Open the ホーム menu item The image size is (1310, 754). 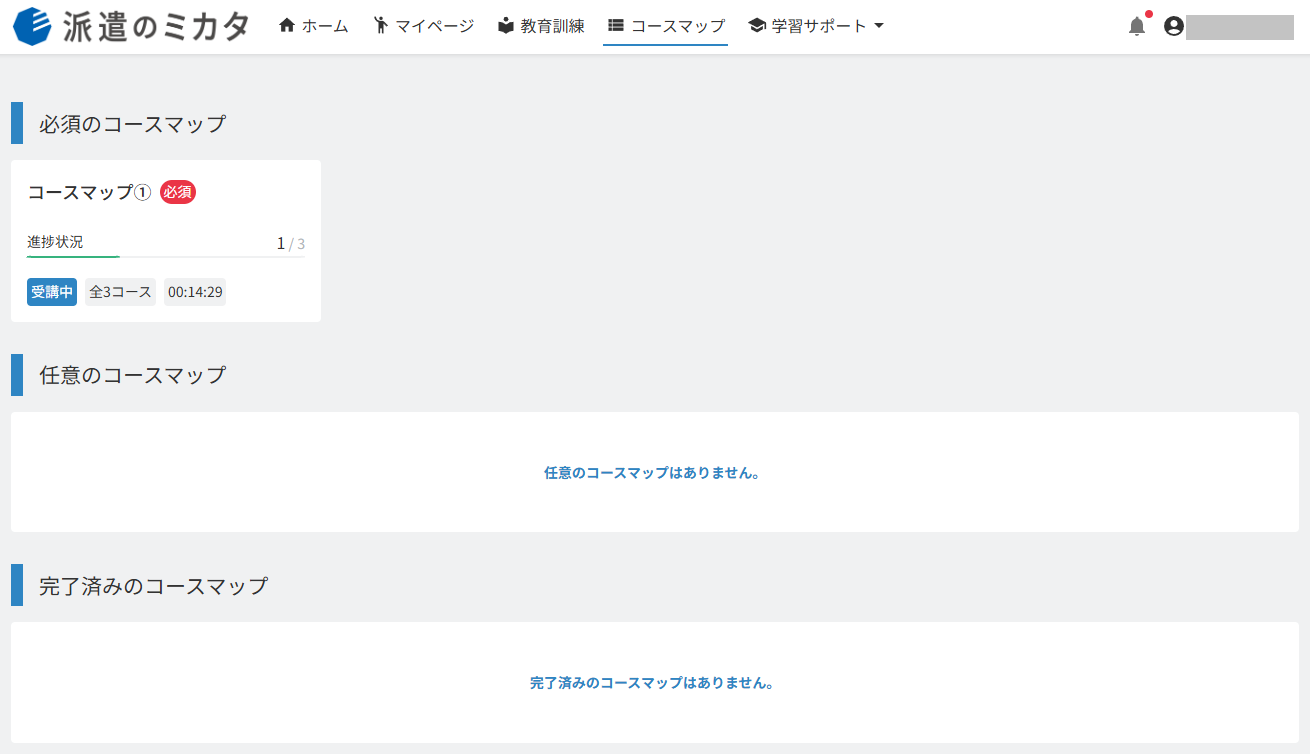click(x=325, y=26)
